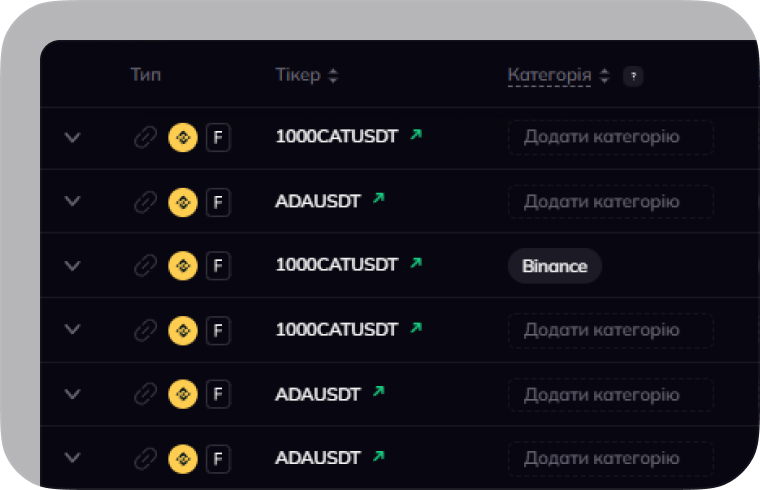Screen dimensions: 760x490
Task: Click the Тип column header
Action: pos(145,75)
